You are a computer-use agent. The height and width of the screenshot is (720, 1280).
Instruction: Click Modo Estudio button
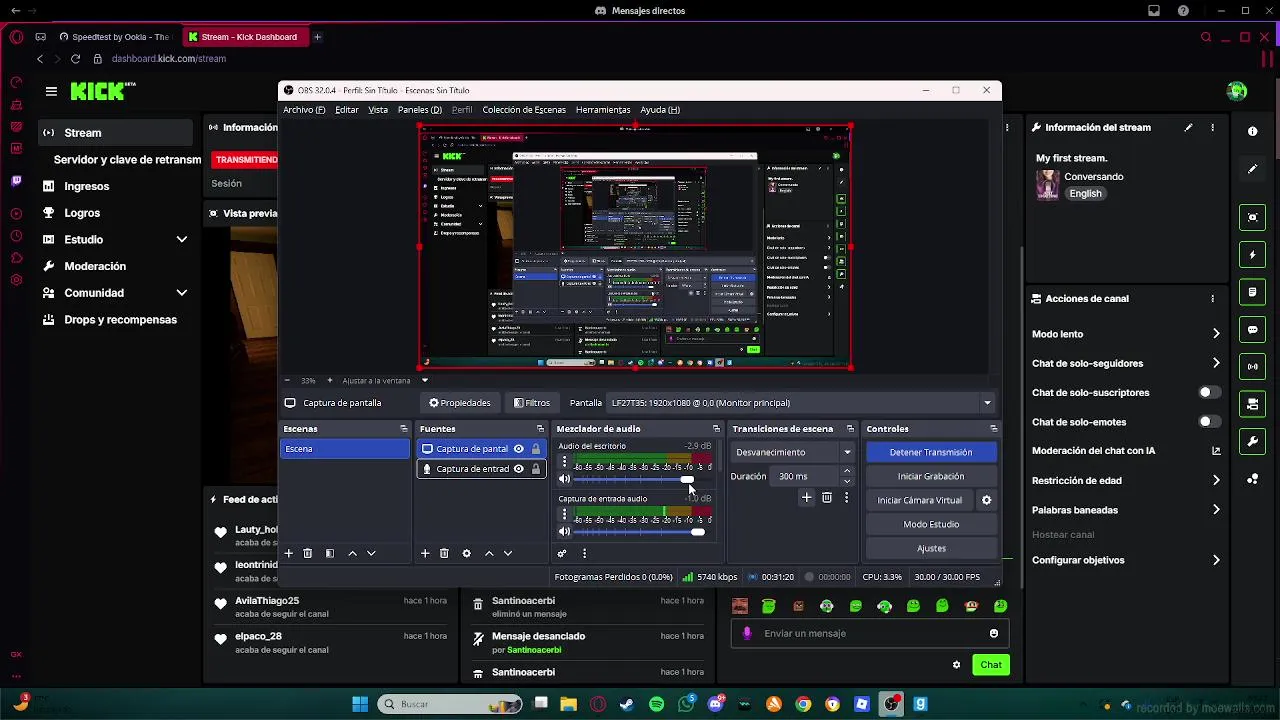[931, 525]
